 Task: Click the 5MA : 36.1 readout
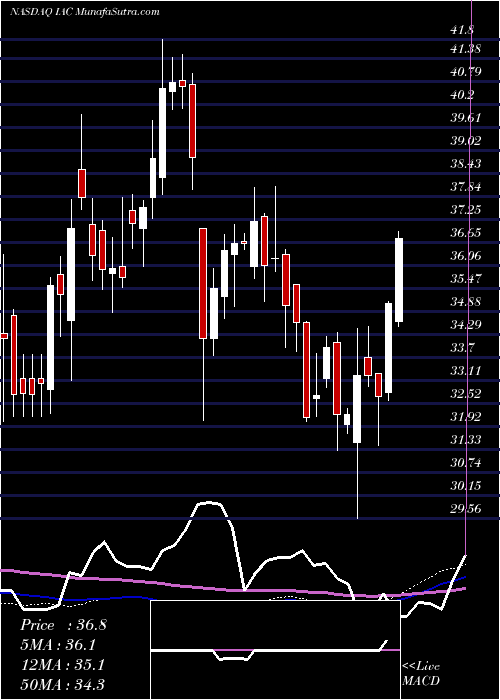58,644
